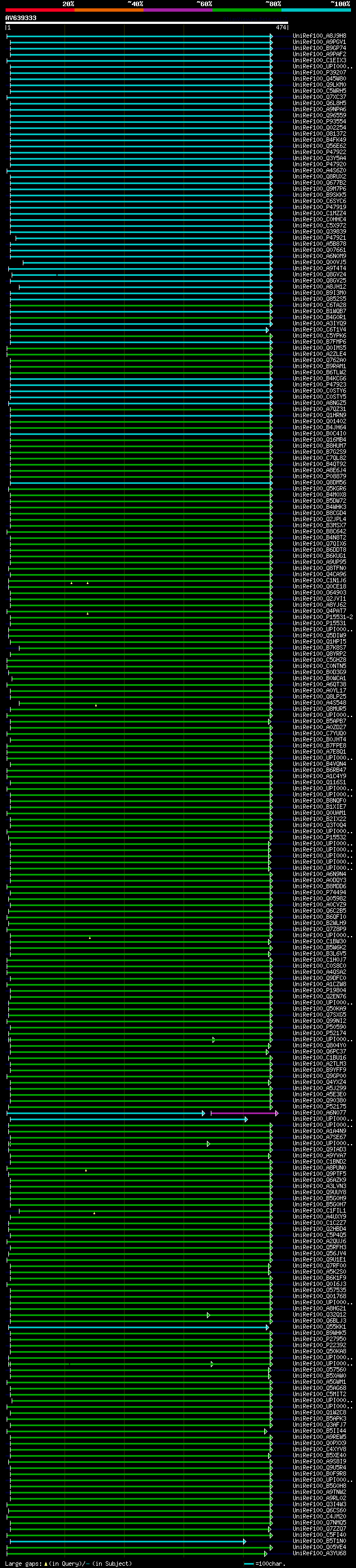Open the UniRef100_P27950 entry
The width and height of the screenshot is (356, 1568).
319,1339
